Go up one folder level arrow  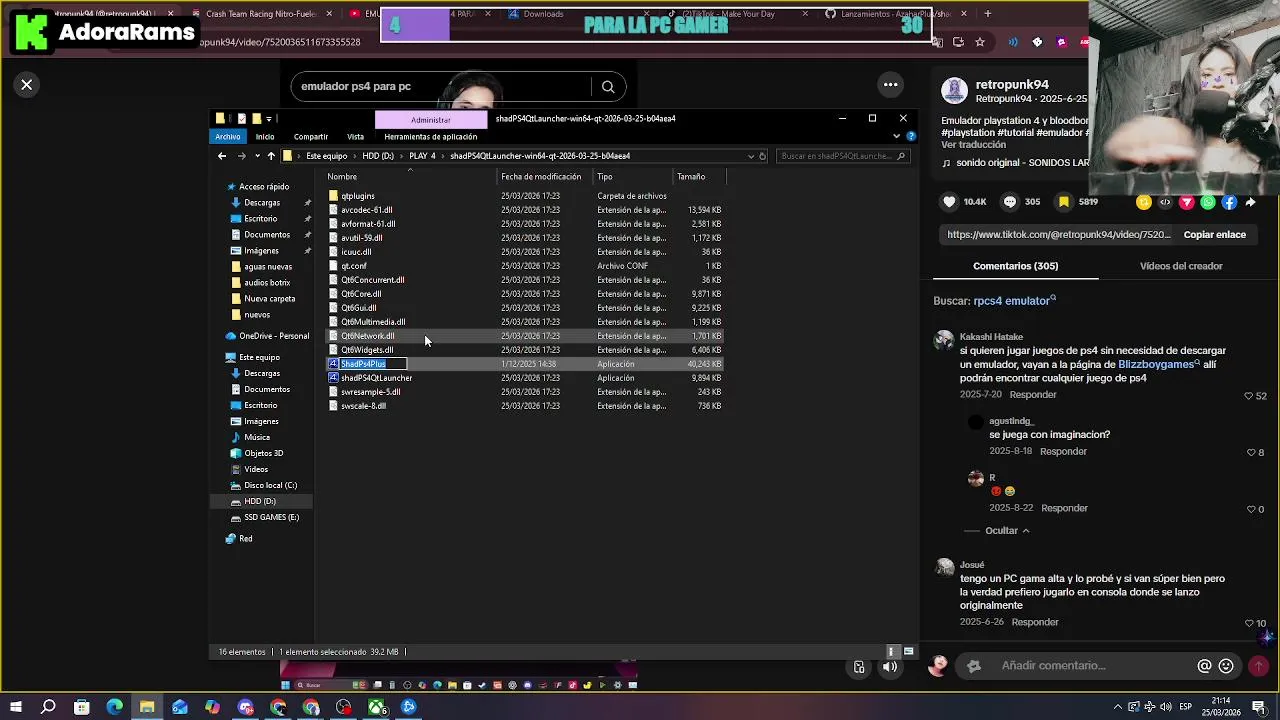pyautogui.click(x=271, y=156)
